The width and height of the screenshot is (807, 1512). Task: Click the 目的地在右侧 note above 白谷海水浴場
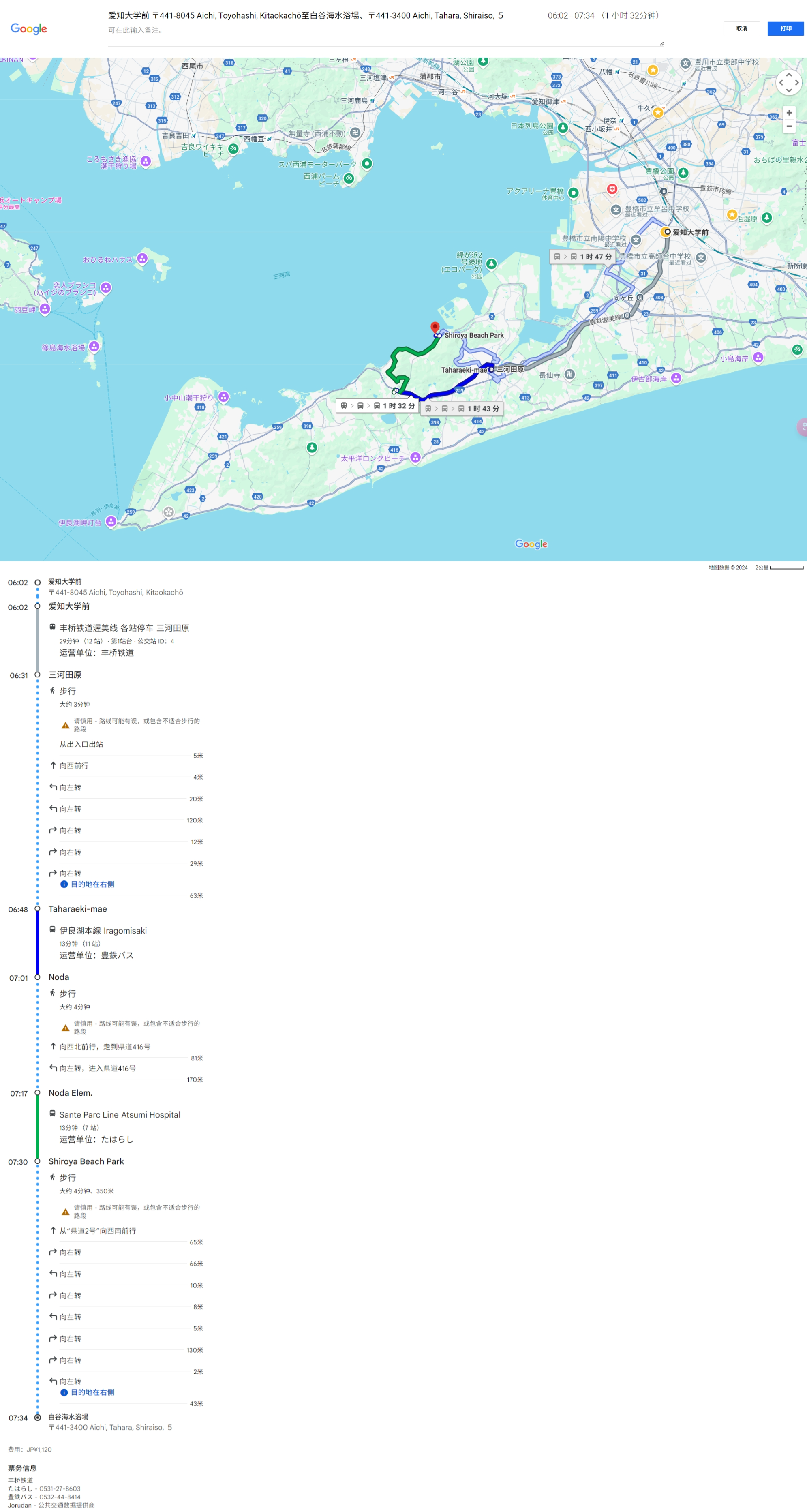pyautogui.click(x=88, y=1392)
